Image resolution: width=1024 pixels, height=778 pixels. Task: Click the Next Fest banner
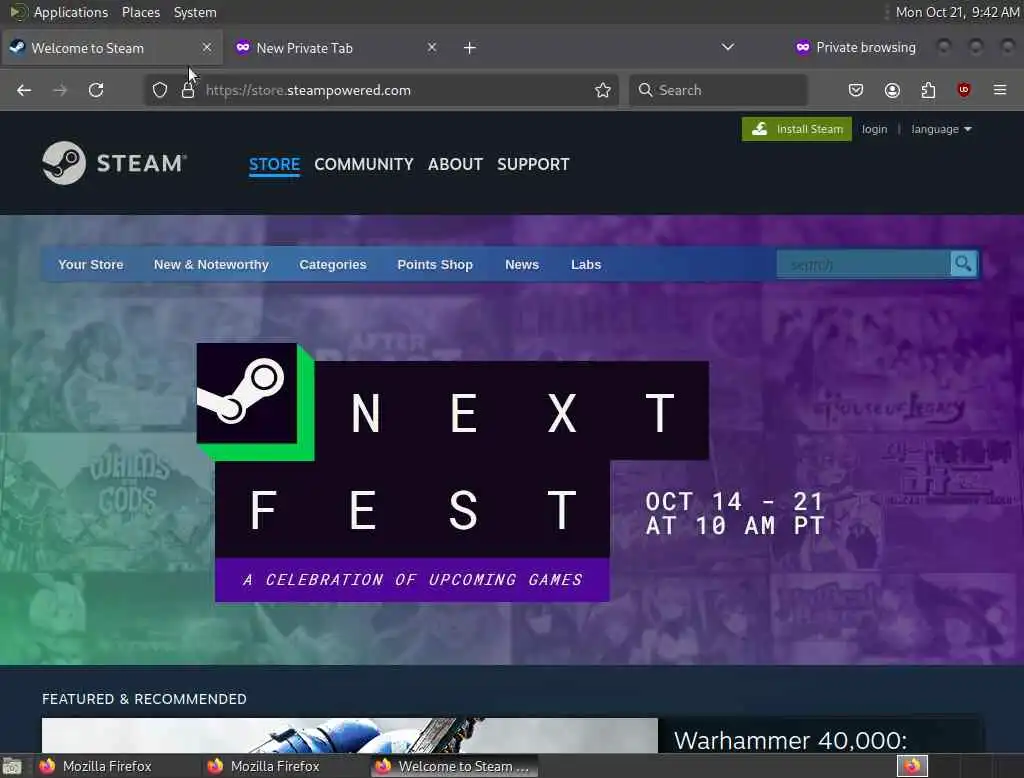click(x=512, y=473)
